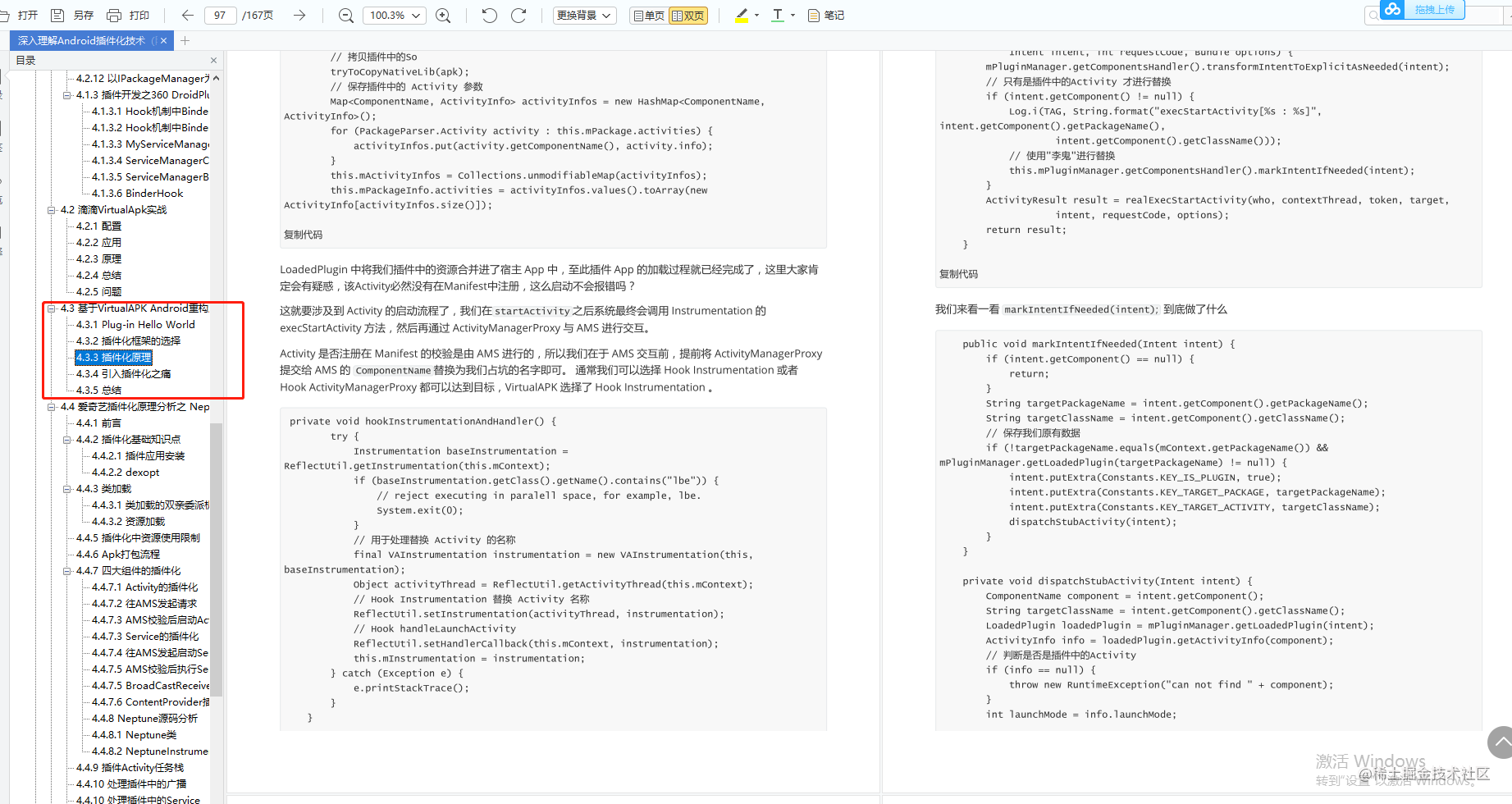Open outline item 4.3.2 插件化框架的选择

click(x=128, y=341)
